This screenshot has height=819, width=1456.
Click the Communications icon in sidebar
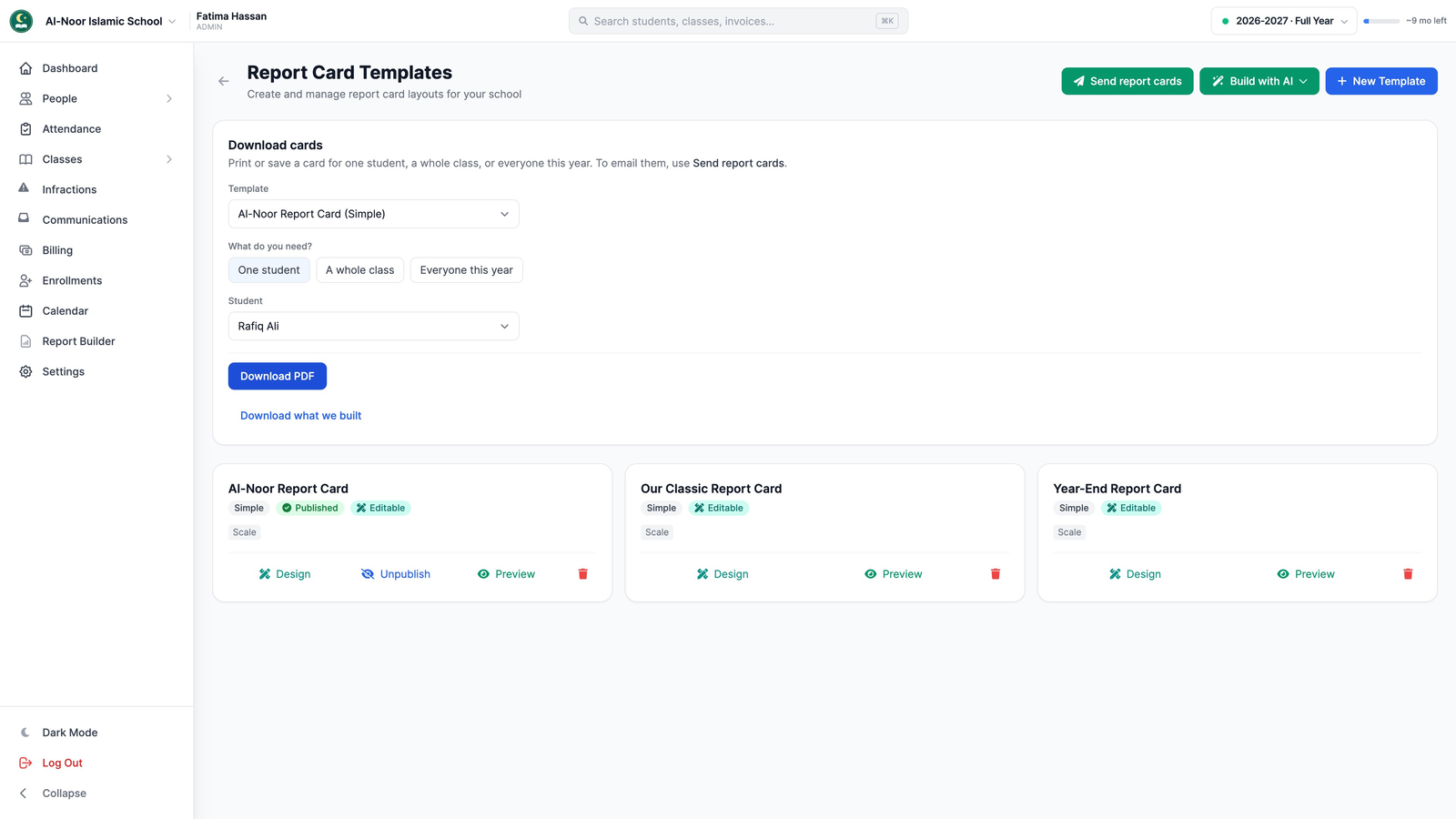(x=25, y=218)
